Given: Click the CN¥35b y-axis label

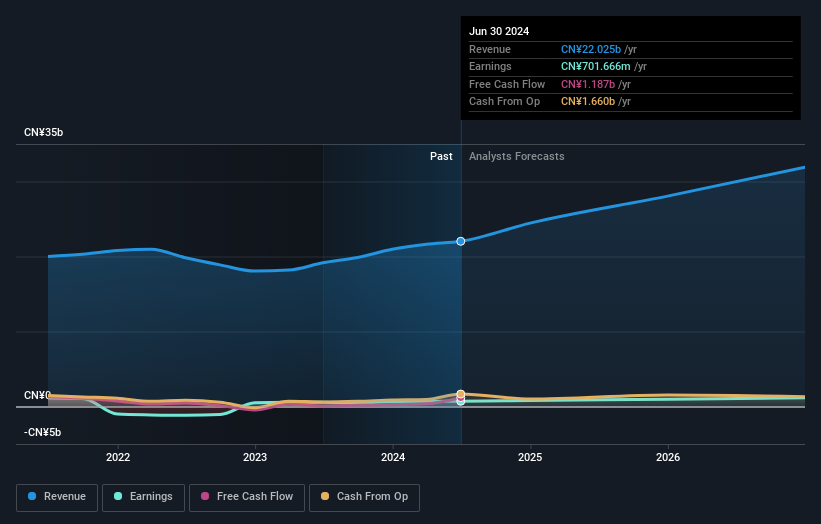Looking at the screenshot, I should coord(43,132).
